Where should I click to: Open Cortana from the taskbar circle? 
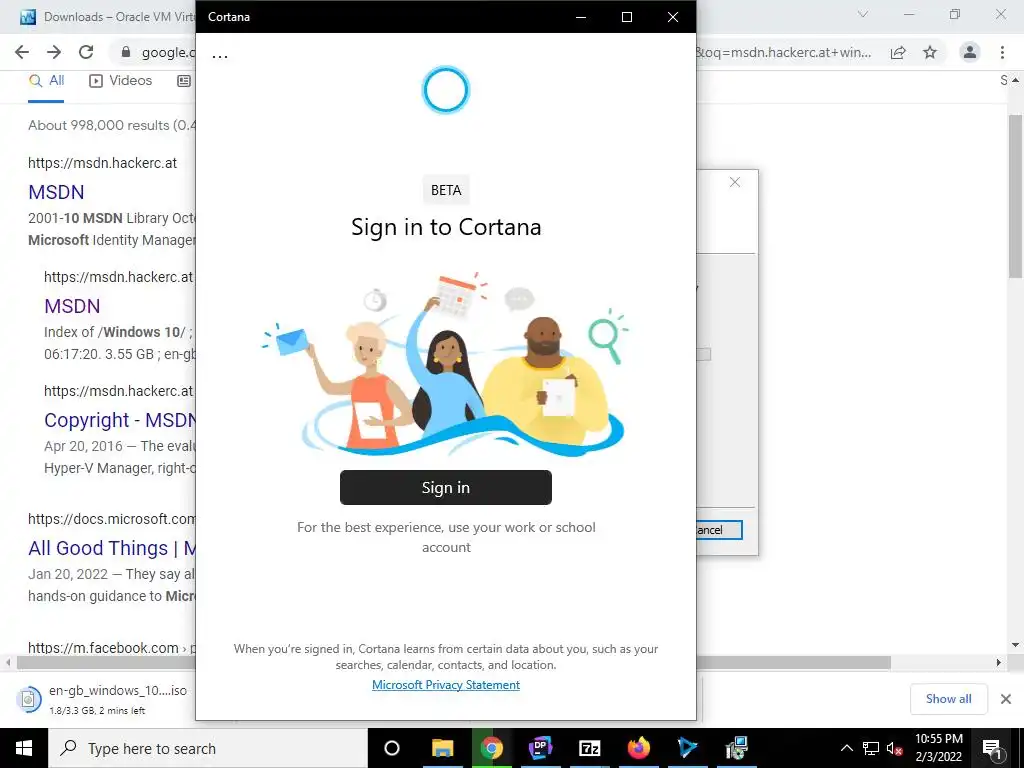tap(392, 748)
